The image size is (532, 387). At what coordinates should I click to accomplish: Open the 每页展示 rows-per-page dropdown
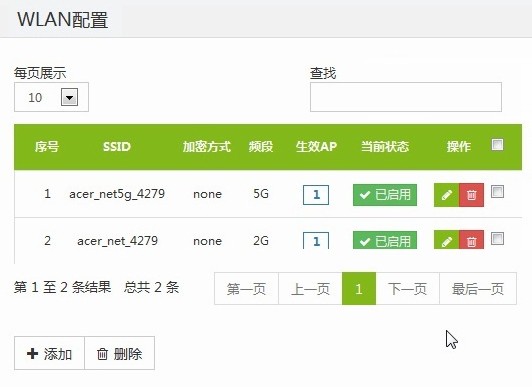click(x=51, y=97)
